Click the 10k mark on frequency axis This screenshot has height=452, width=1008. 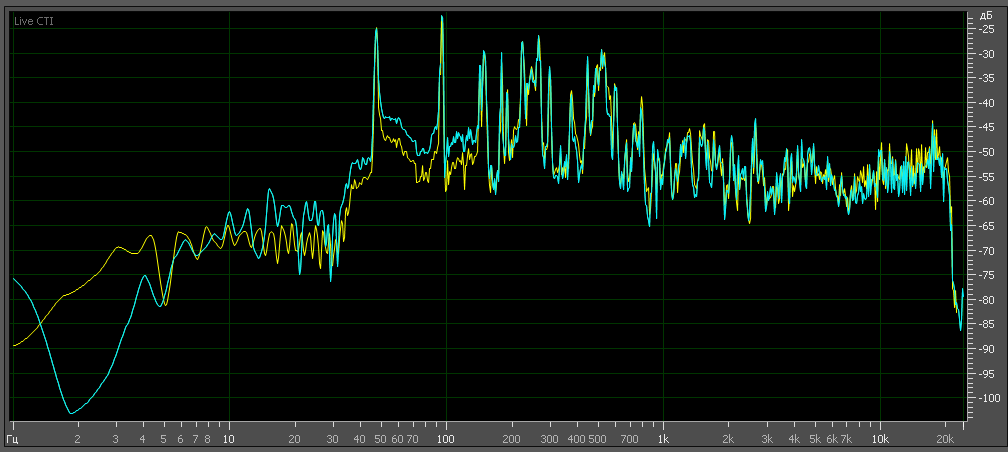coord(880,438)
